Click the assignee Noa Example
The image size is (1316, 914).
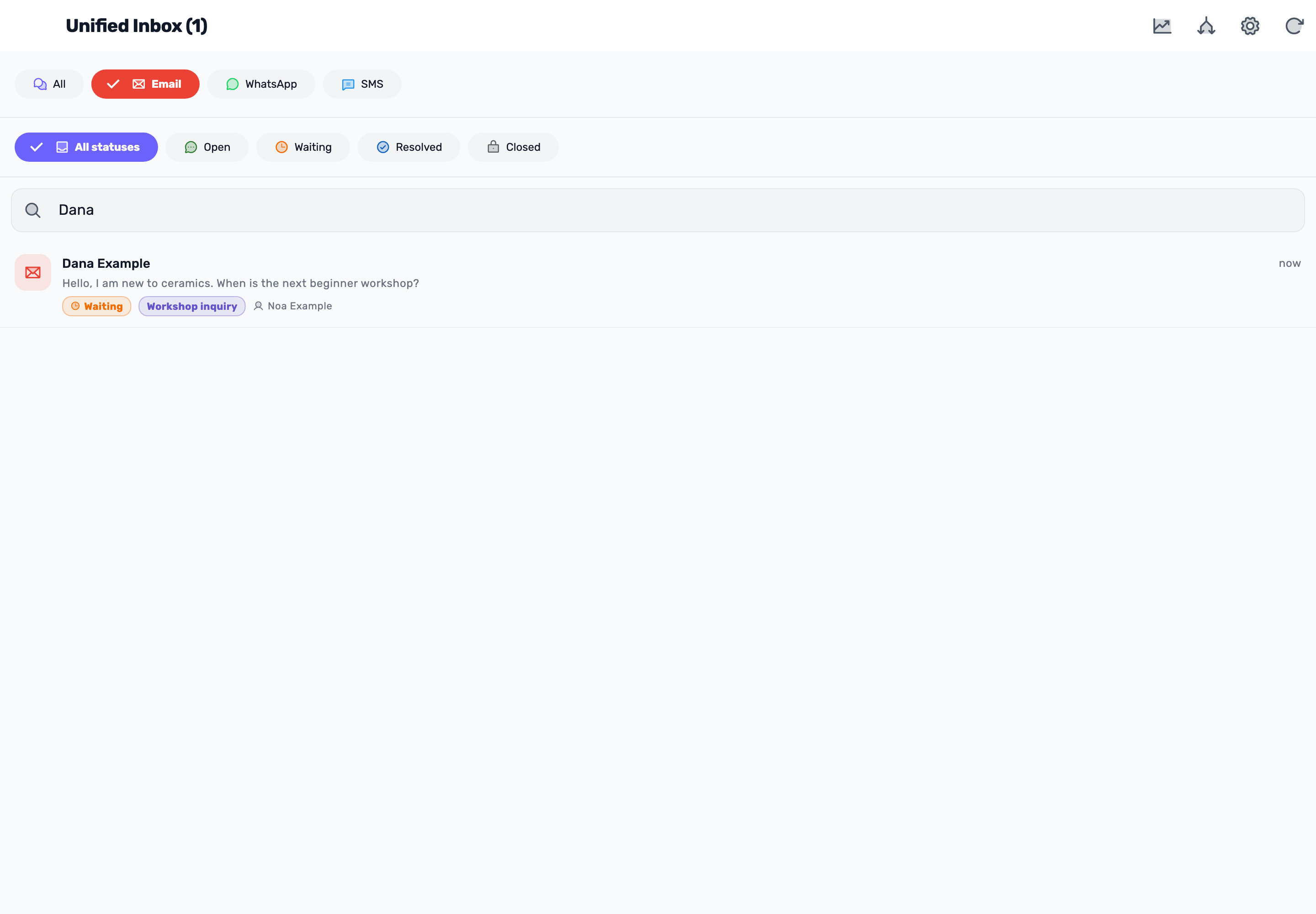pos(292,306)
